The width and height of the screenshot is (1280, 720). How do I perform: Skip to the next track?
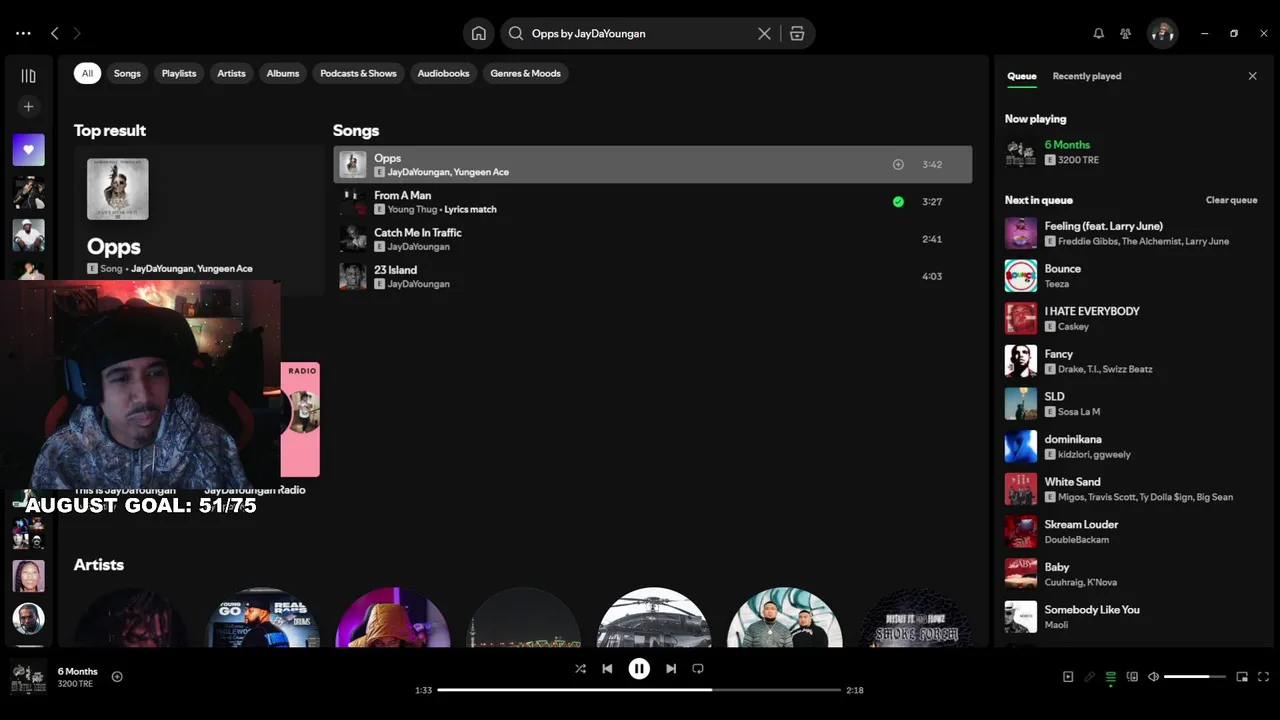pos(671,668)
